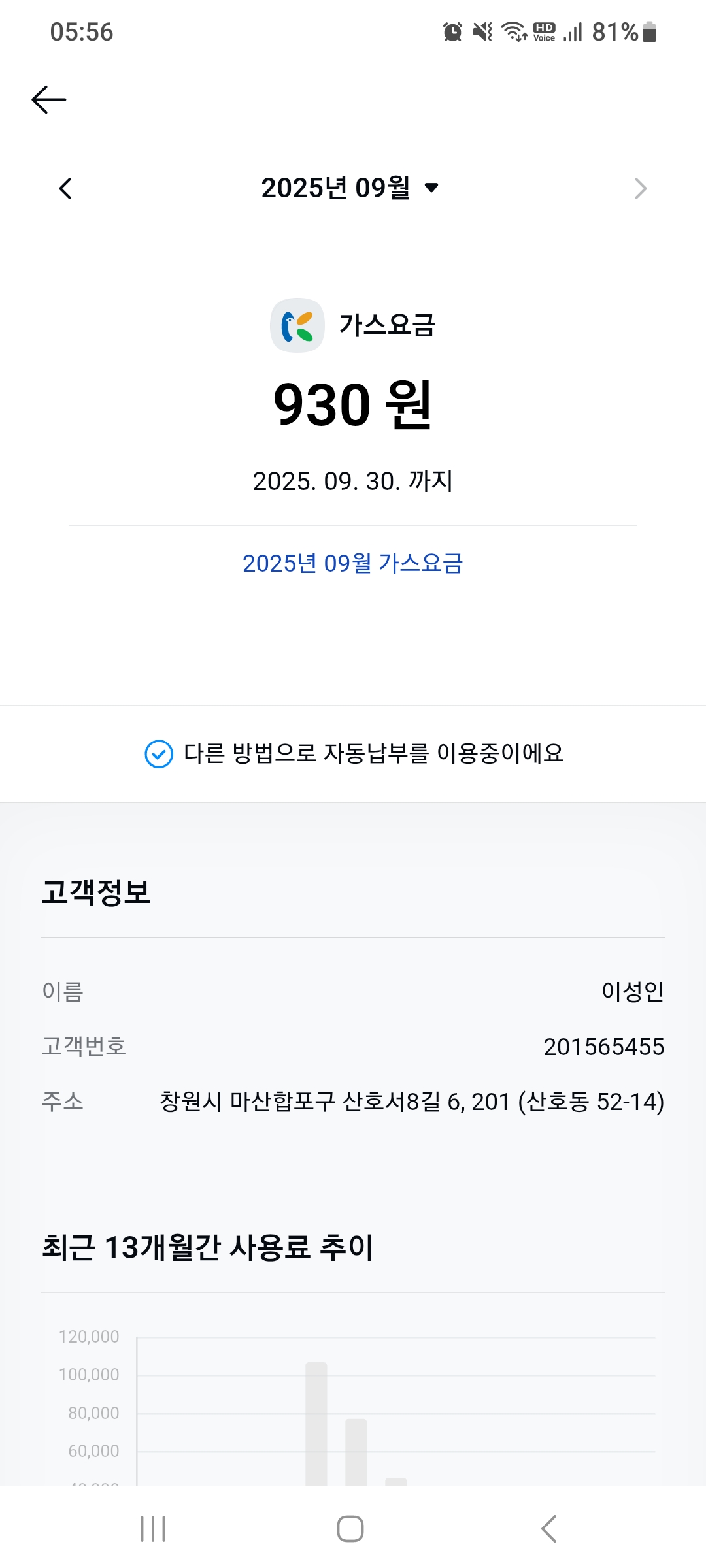The height and width of the screenshot is (1568, 706).
Task: Tap the customer number 201565455
Action: pyautogui.click(x=604, y=1047)
